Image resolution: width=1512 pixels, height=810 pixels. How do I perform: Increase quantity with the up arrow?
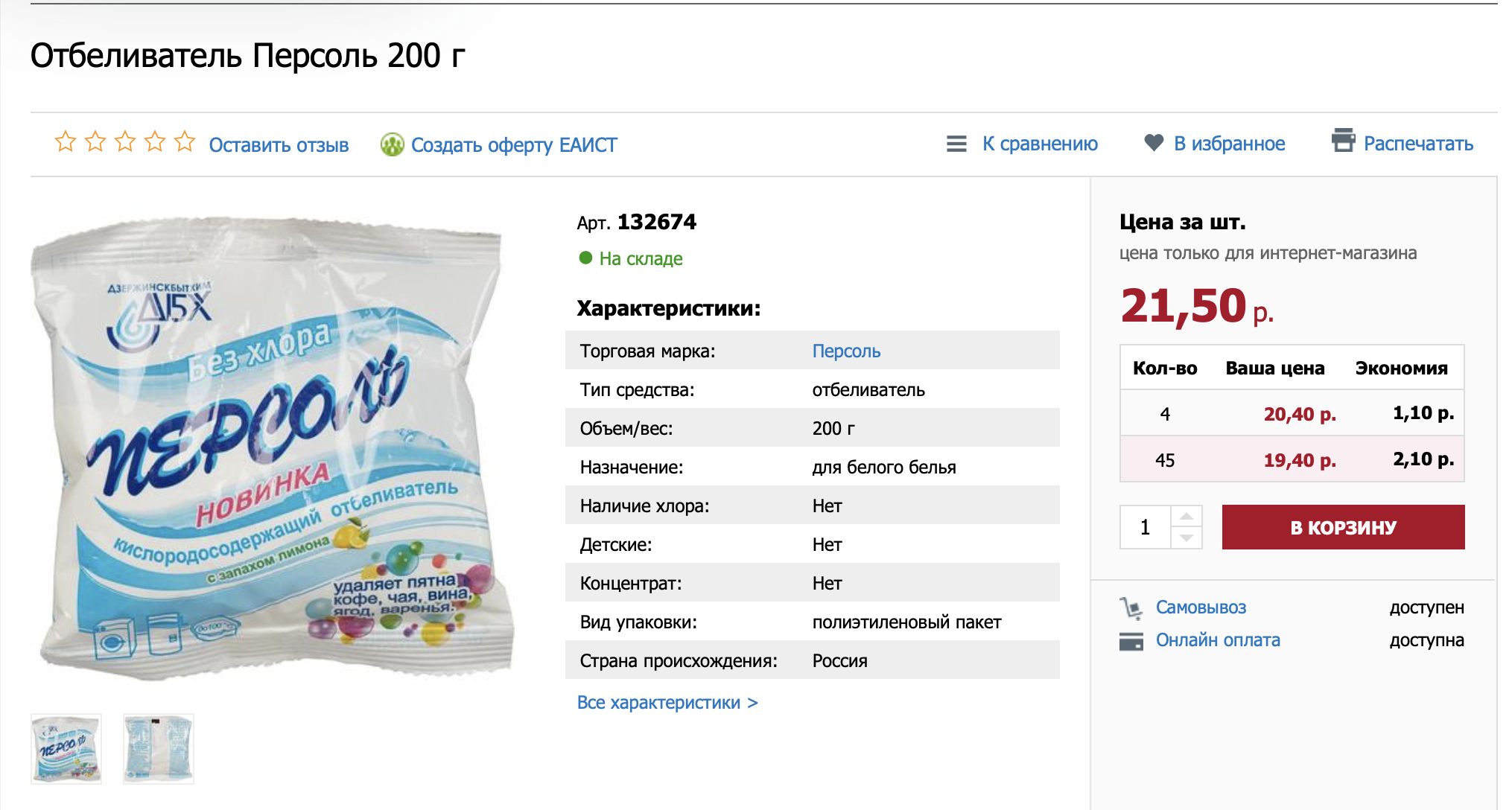pos(1187,517)
